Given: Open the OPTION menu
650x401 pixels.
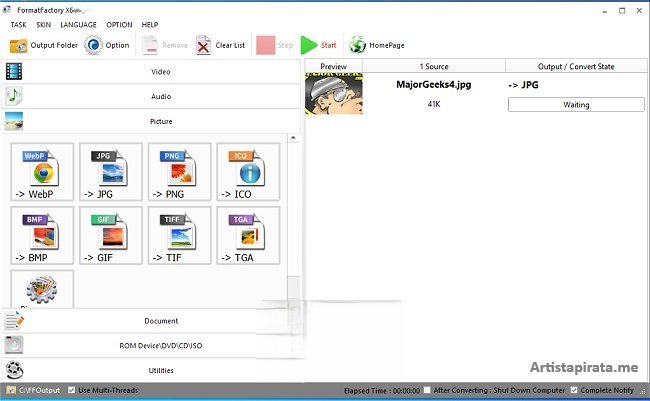Looking at the screenshot, I should point(119,25).
